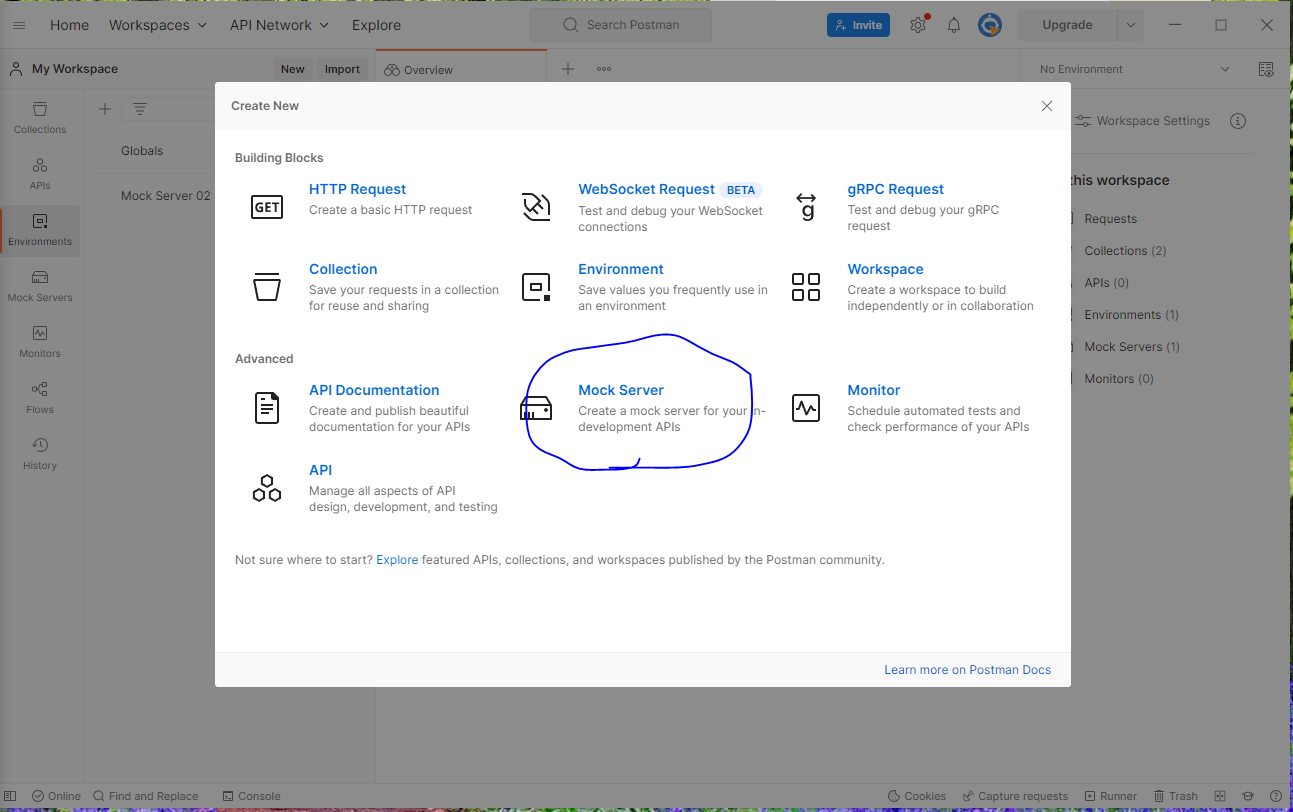Viewport: 1293px width, 812px height.
Task: Open the user avatar icon
Action: [990, 25]
